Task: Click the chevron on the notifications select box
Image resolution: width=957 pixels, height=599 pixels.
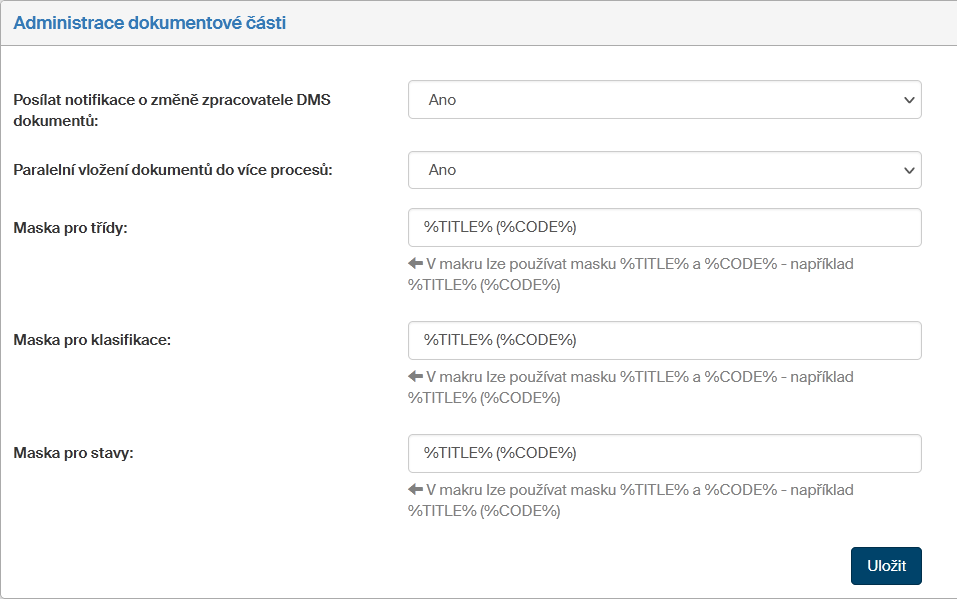Action: 908,100
